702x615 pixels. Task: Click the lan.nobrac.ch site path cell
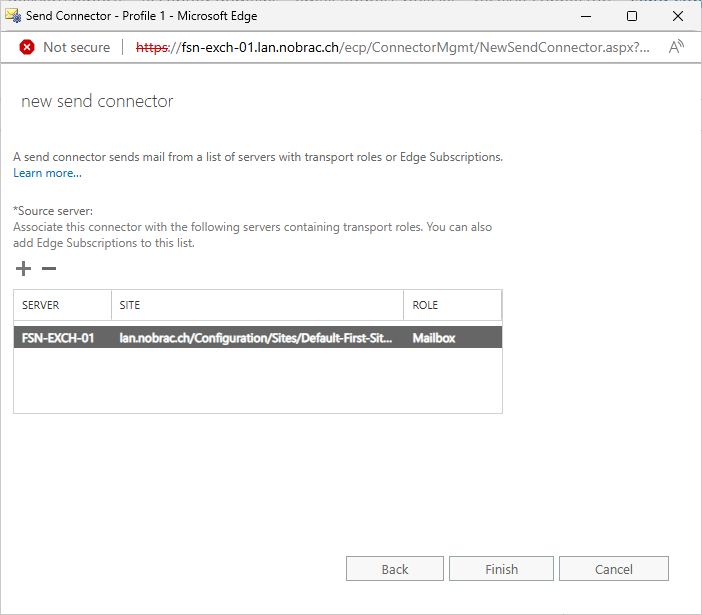(x=256, y=338)
